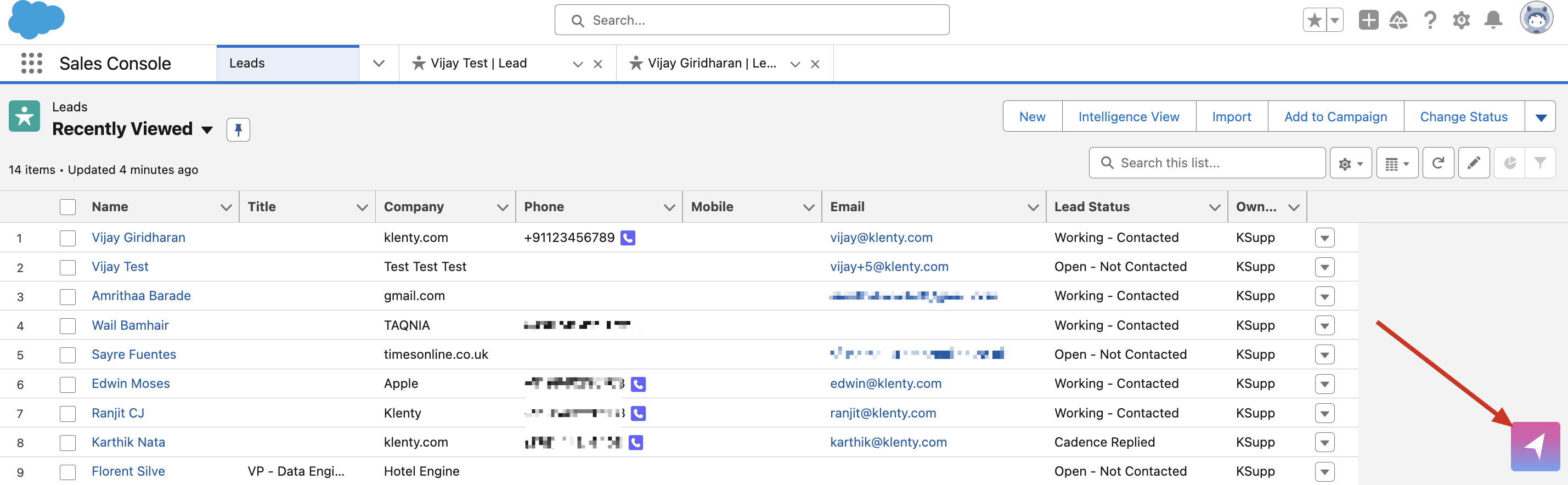Image resolution: width=1568 pixels, height=485 pixels.
Task: Open the Mobile column menu chevron
Action: point(808,207)
